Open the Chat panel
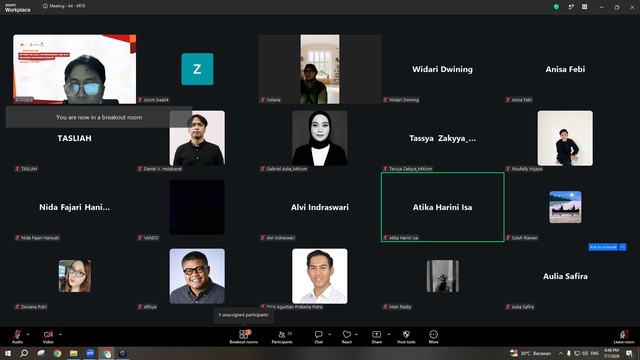Screen dimensions: 640x360 click(x=318, y=337)
